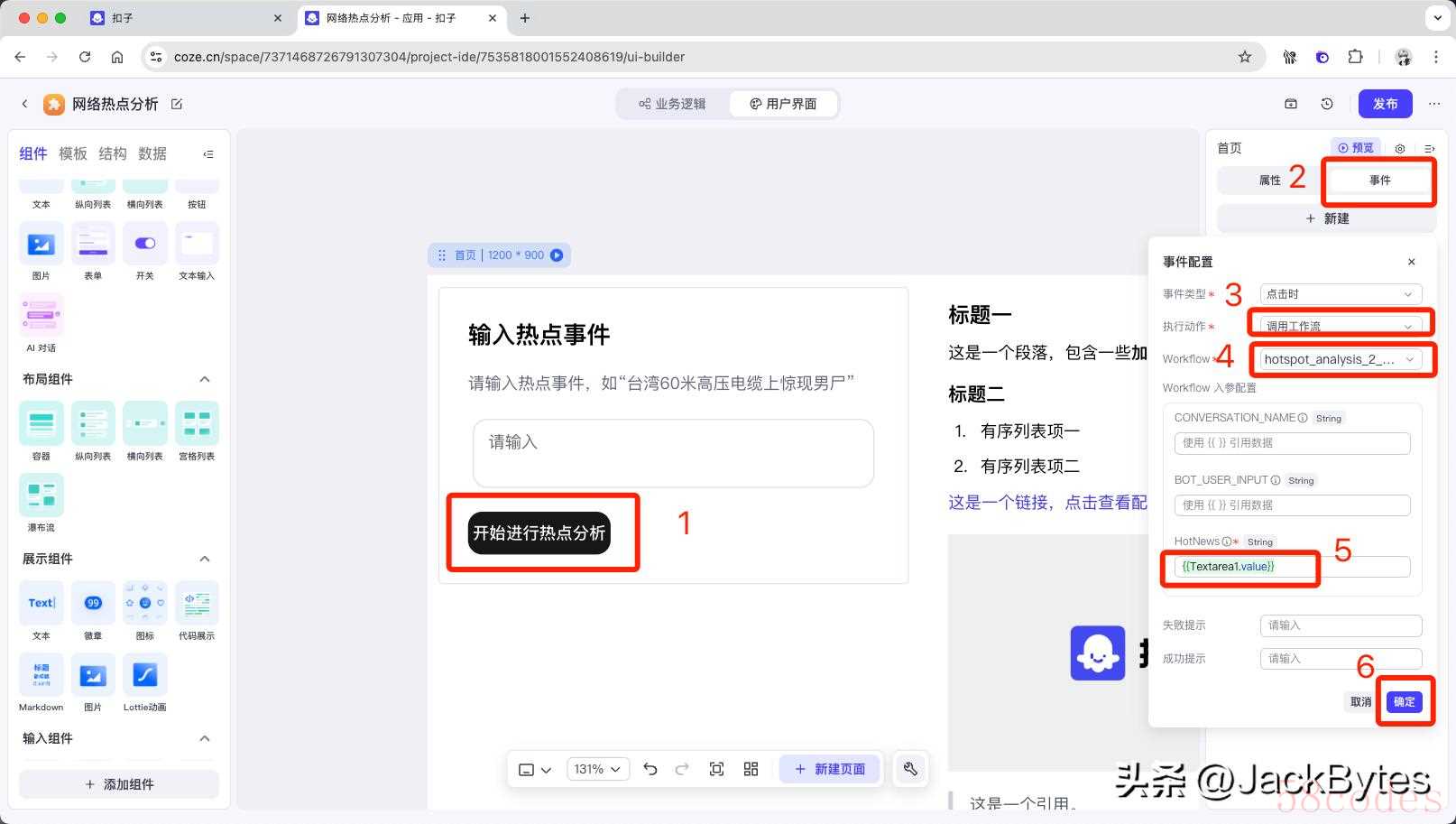
Task: Select the Markdown display component icon
Action: [x=41, y=675]
